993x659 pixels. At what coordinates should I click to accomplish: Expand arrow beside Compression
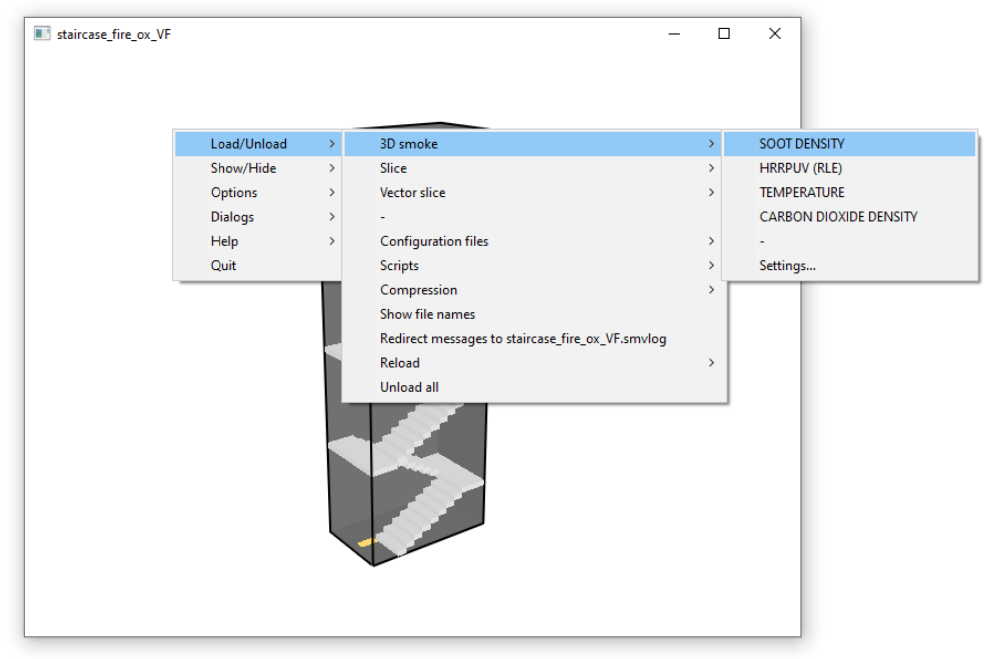point(711,290)
